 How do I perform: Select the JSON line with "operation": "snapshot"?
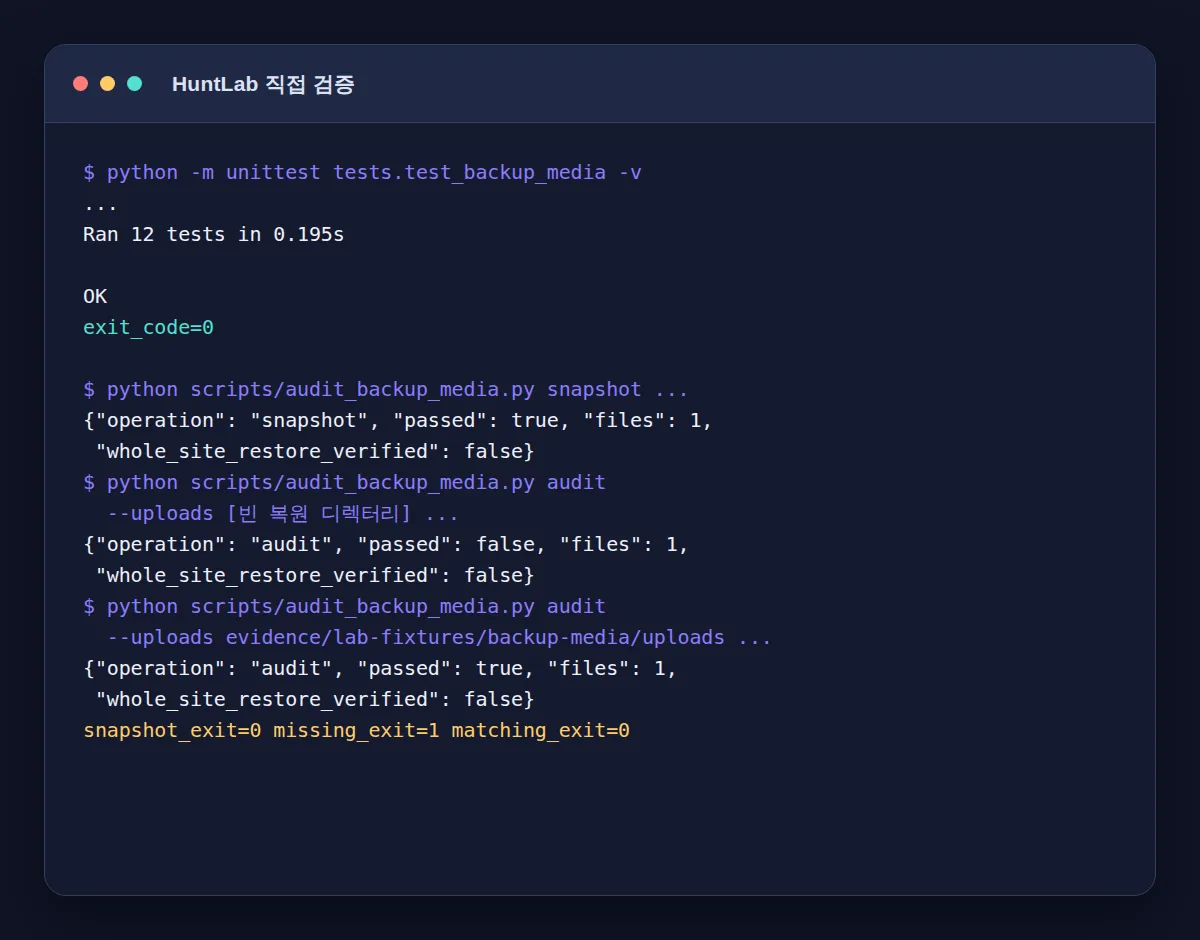pyautogui.click(x=398, y=421)
